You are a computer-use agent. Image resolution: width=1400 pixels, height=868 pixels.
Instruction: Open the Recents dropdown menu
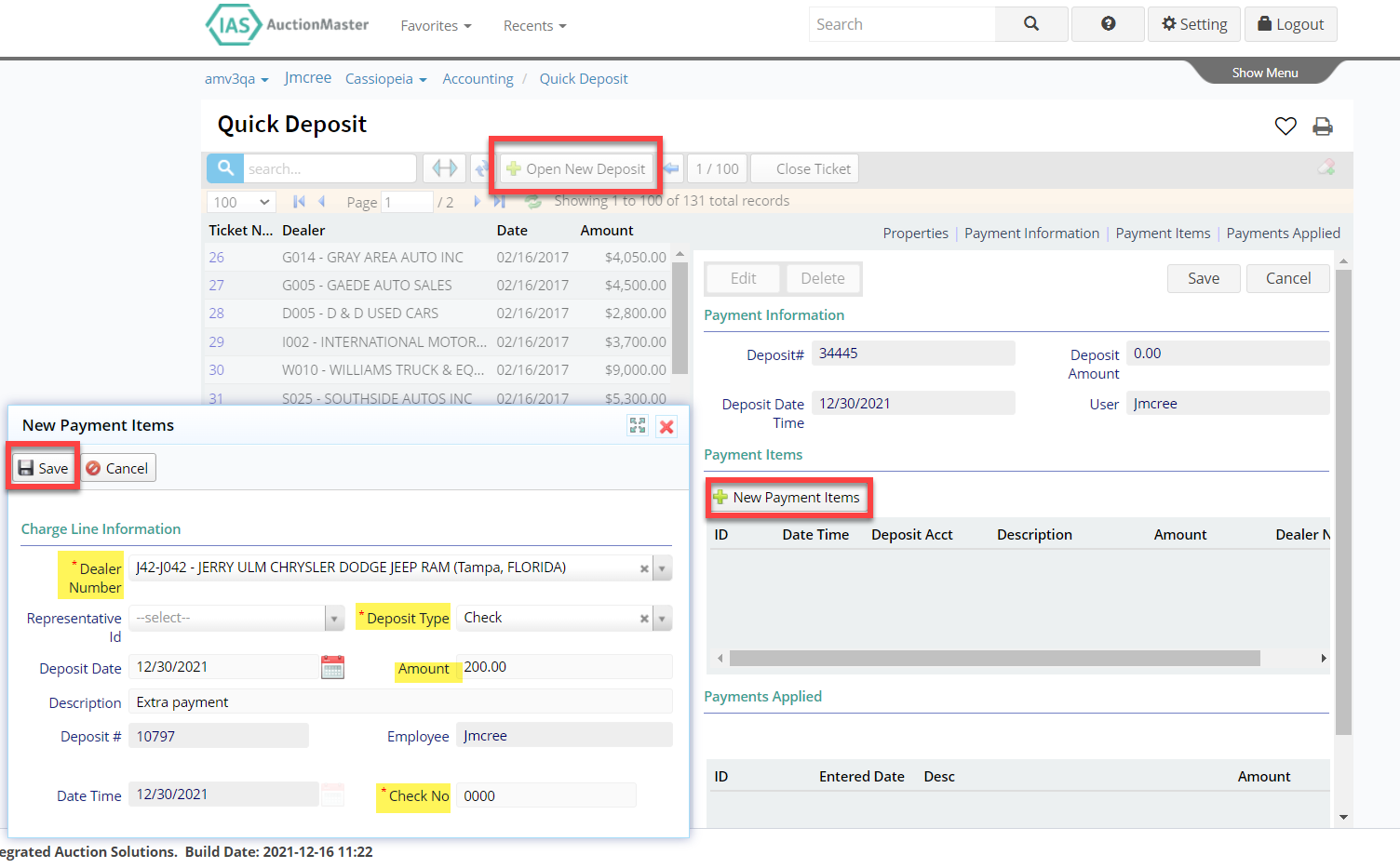click(534, 26)
